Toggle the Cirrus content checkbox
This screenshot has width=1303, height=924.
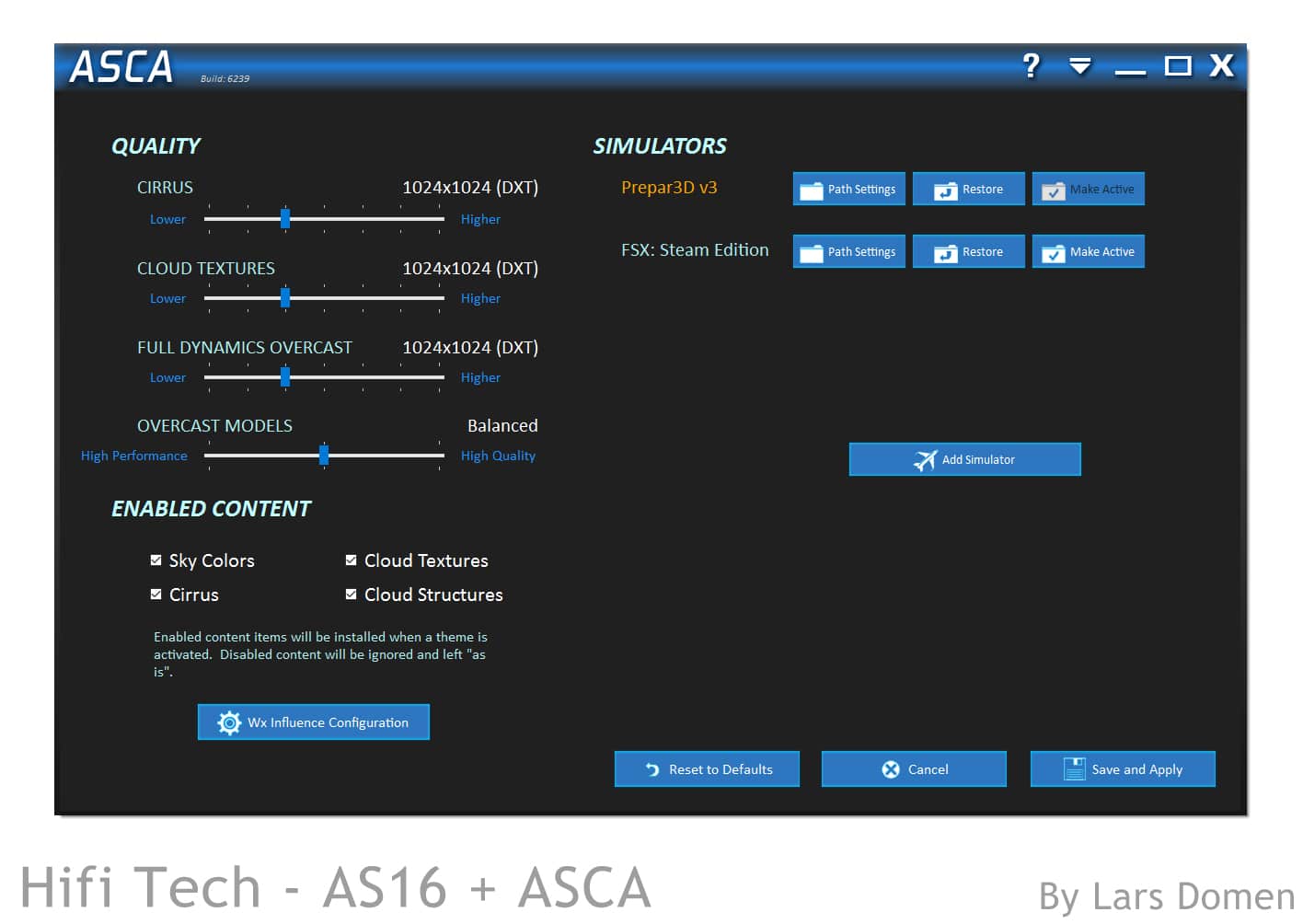pos(156,595)
